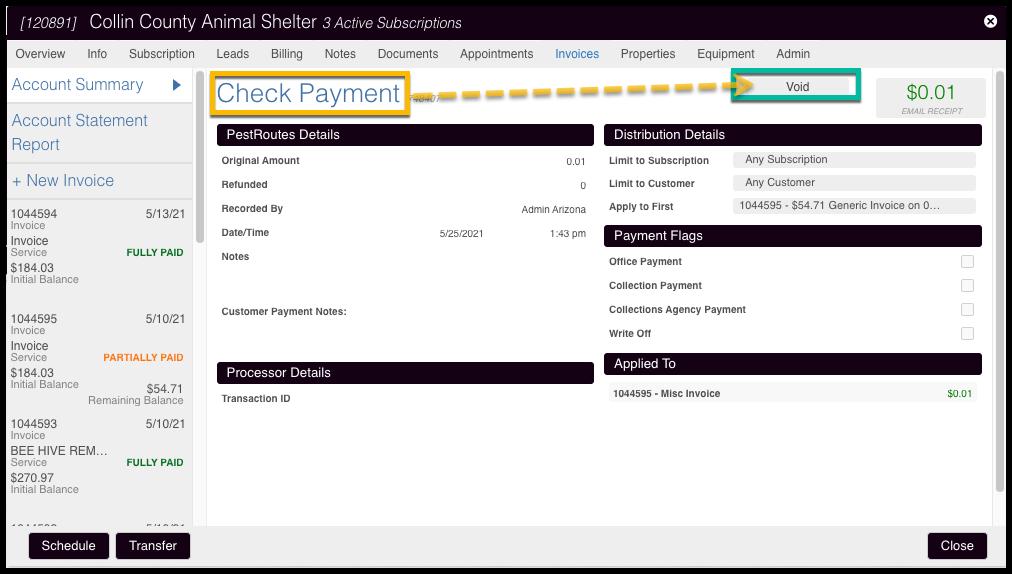Open the Account Statement Report link
Viewport: 1012px width, 574px height.
point(80,132)
